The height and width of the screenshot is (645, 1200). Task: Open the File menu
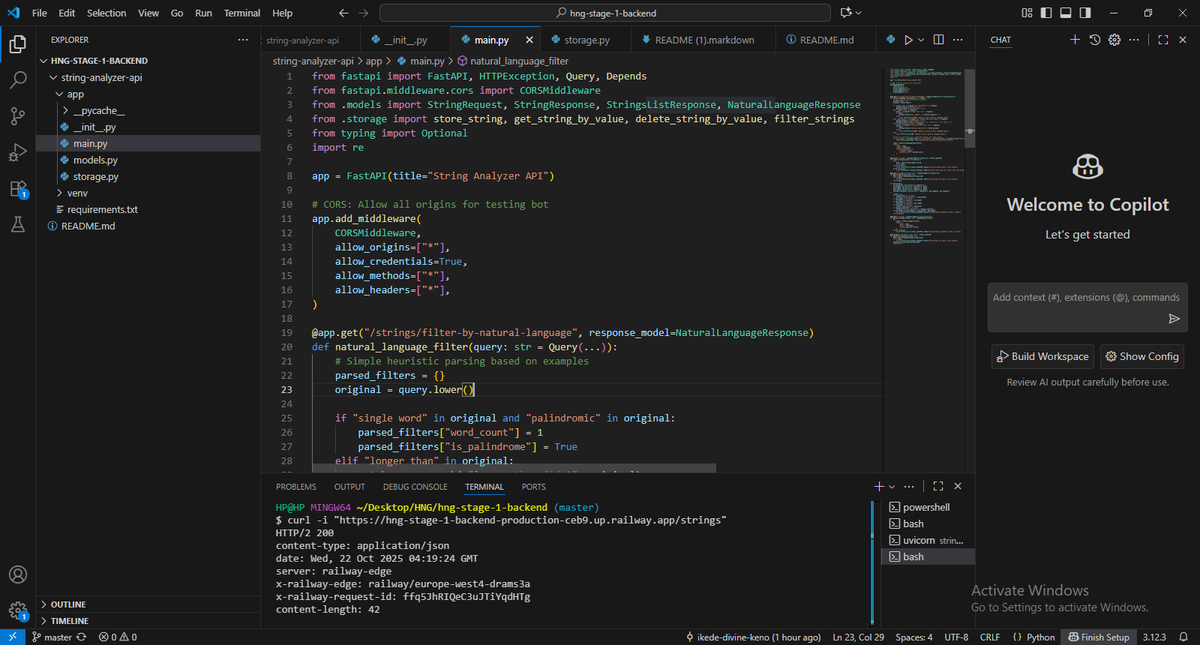tap(40, 13)
